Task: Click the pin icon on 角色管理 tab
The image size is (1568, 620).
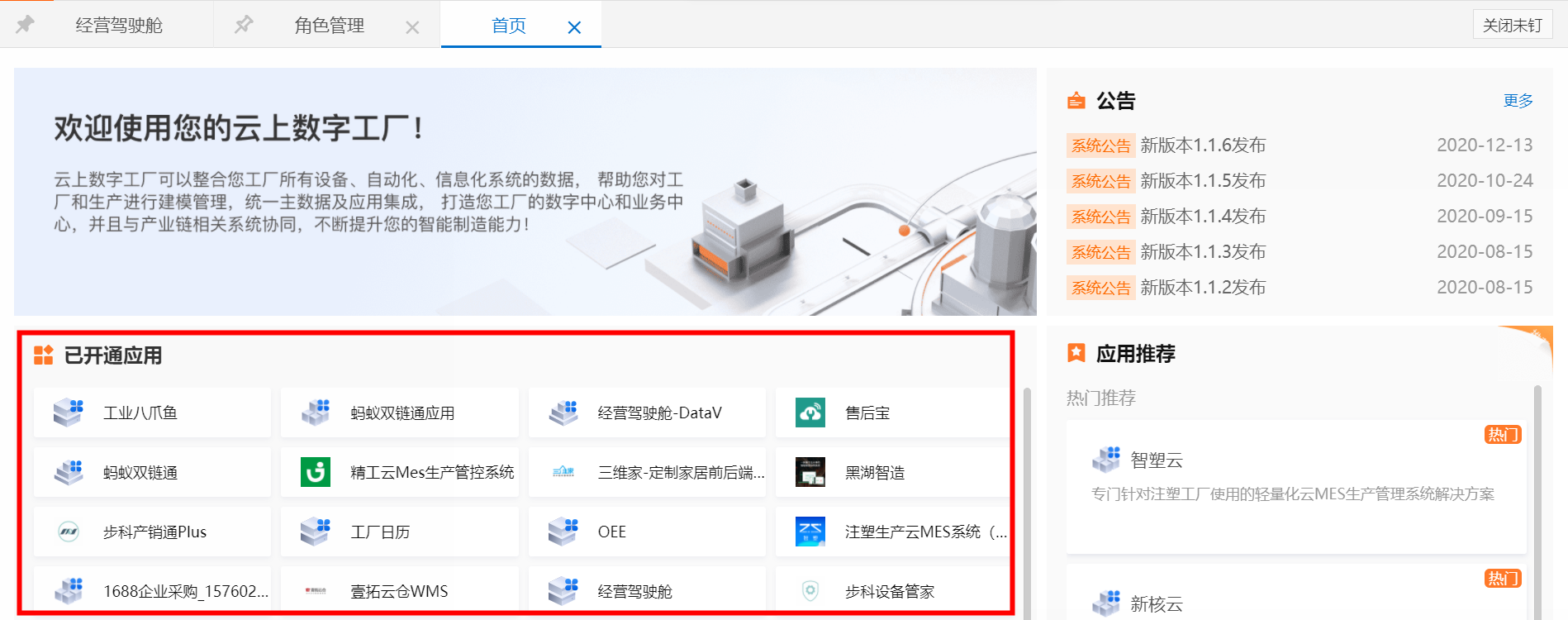Action: [243, 25]
